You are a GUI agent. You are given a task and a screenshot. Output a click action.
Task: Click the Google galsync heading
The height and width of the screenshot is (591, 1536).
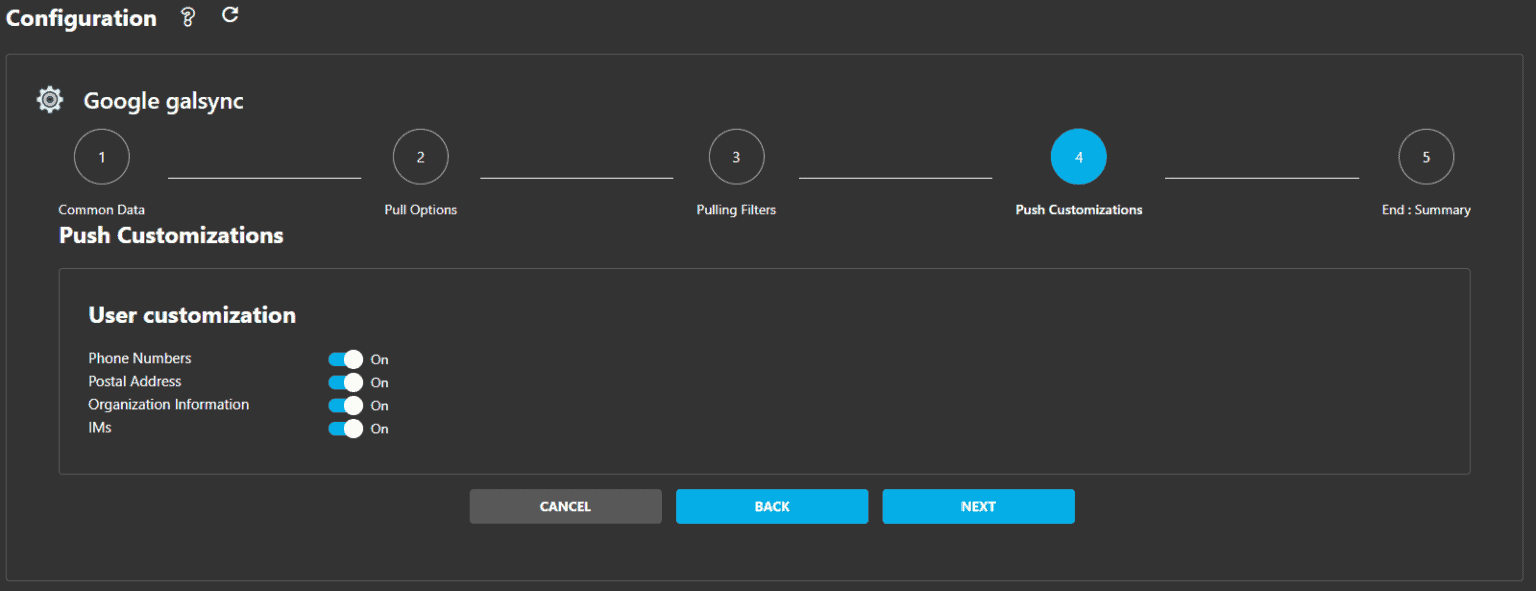(x=163, y=101)
